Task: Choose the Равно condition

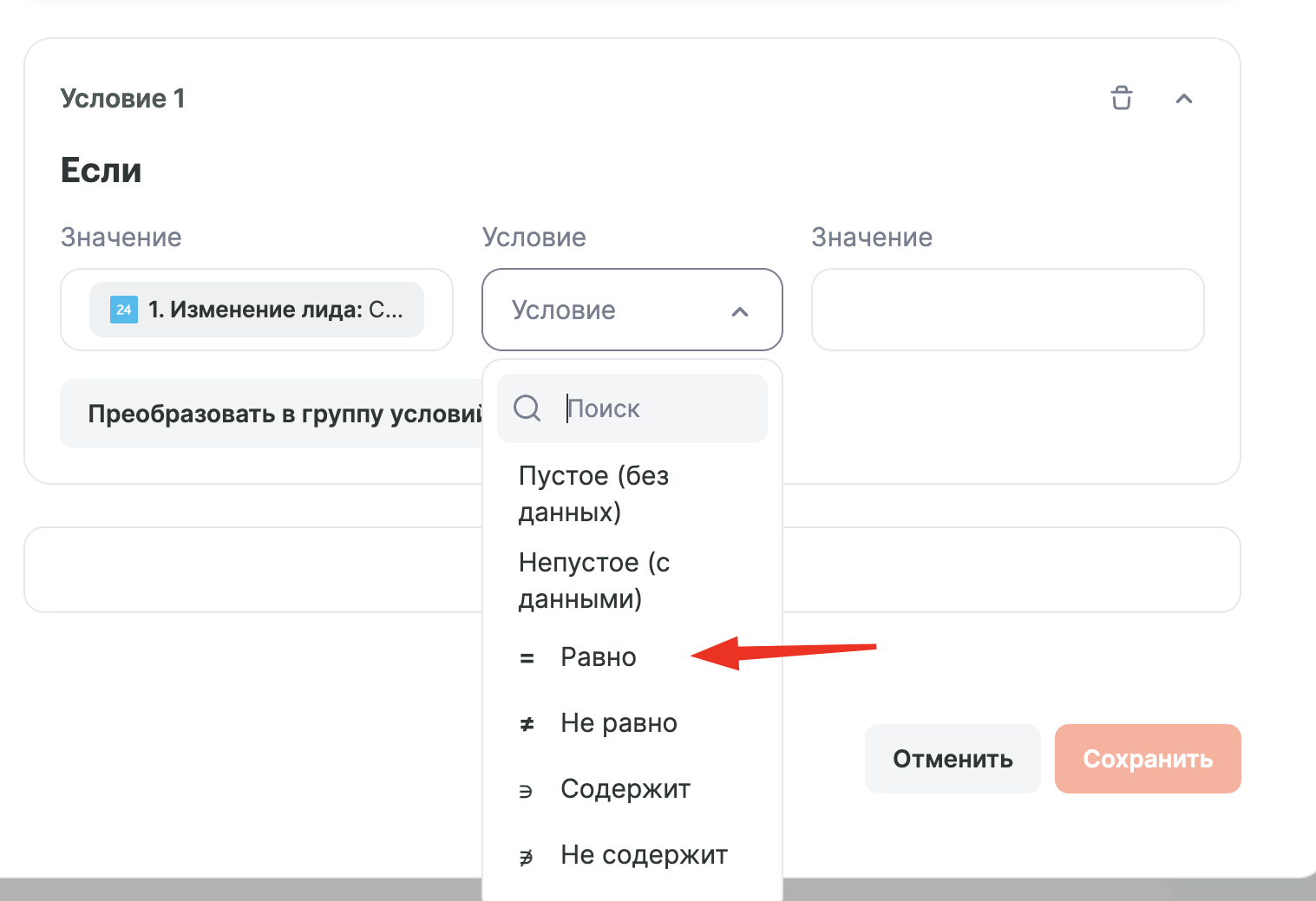Action: coord(632,657)
